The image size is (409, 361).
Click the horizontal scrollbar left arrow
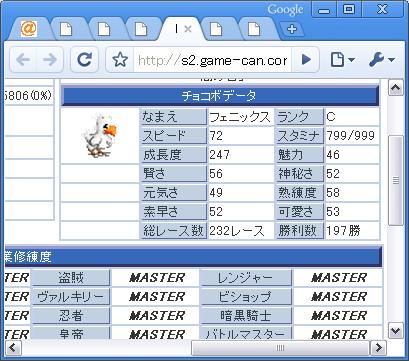(13, 348)
